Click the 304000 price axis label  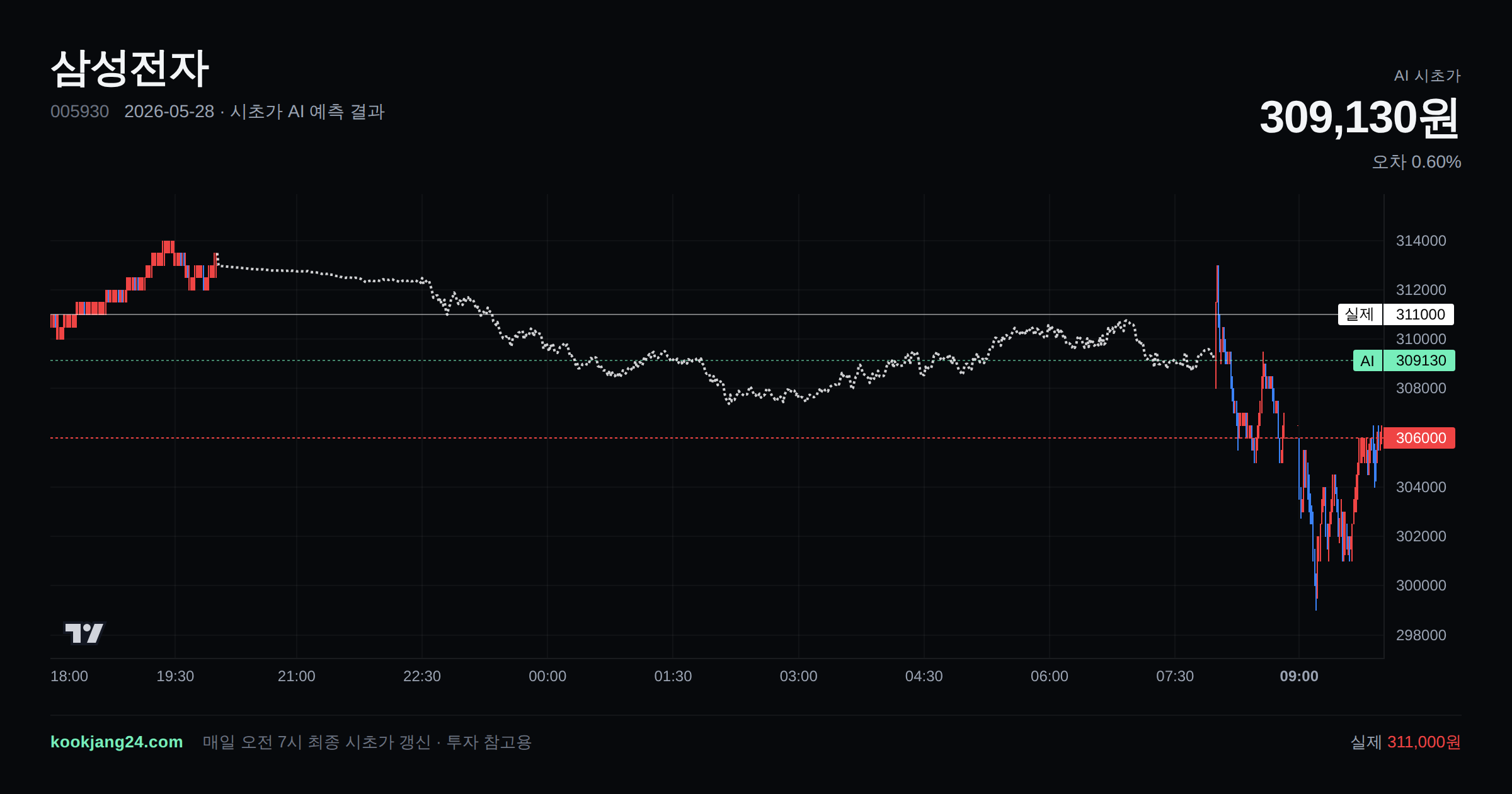click(x=1421, y=487)
